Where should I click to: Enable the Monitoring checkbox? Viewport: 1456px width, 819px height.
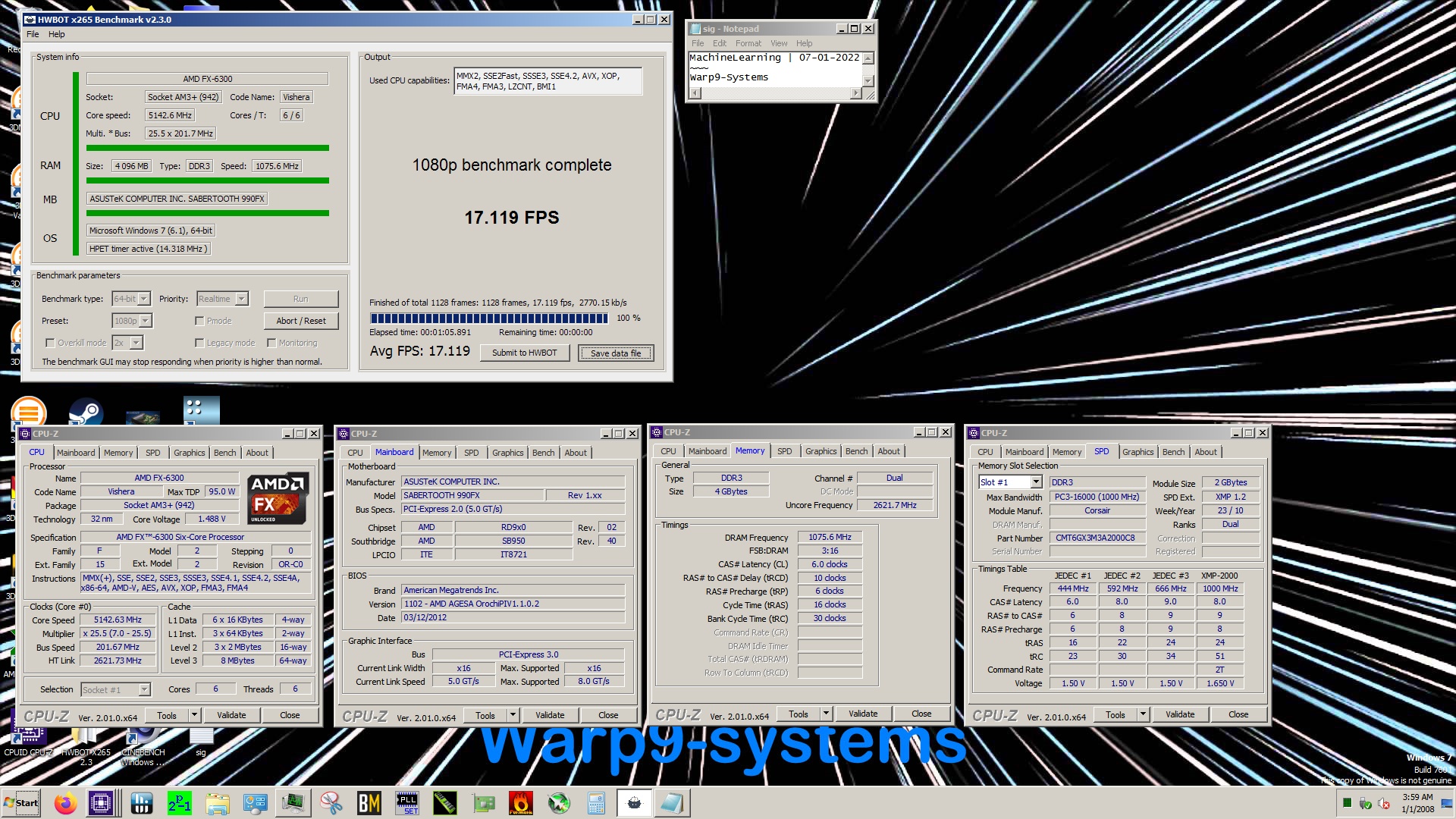271,343
